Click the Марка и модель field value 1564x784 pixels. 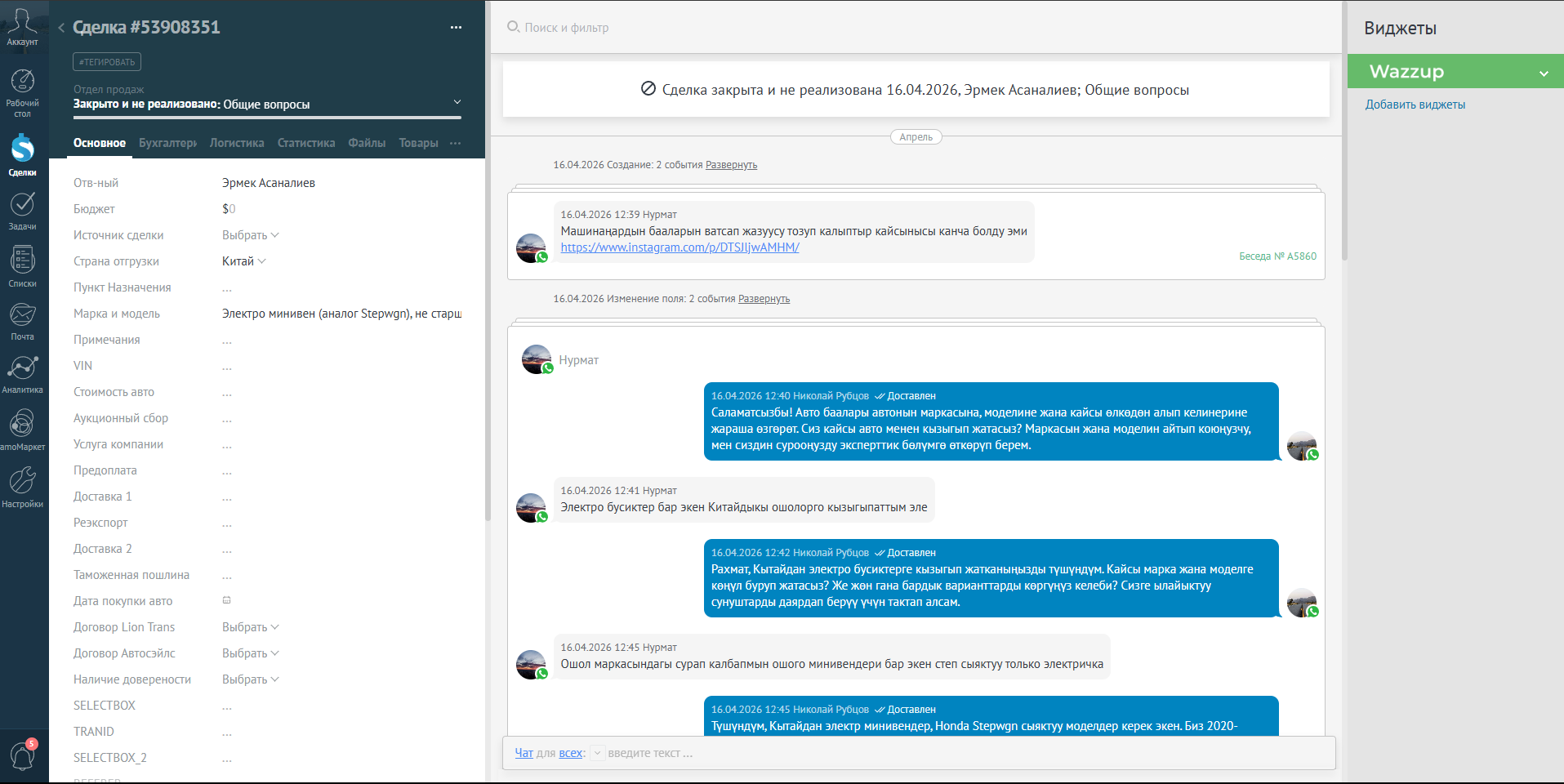point(341,314)
